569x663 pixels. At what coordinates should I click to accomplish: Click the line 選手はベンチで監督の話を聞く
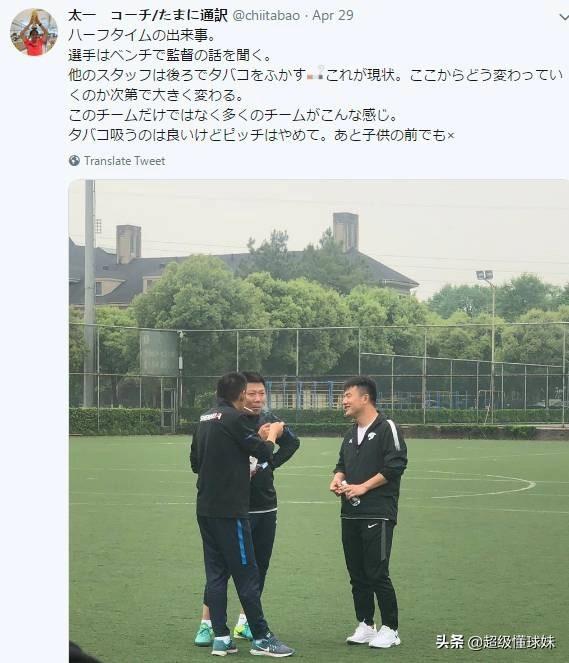click(170, 55)
